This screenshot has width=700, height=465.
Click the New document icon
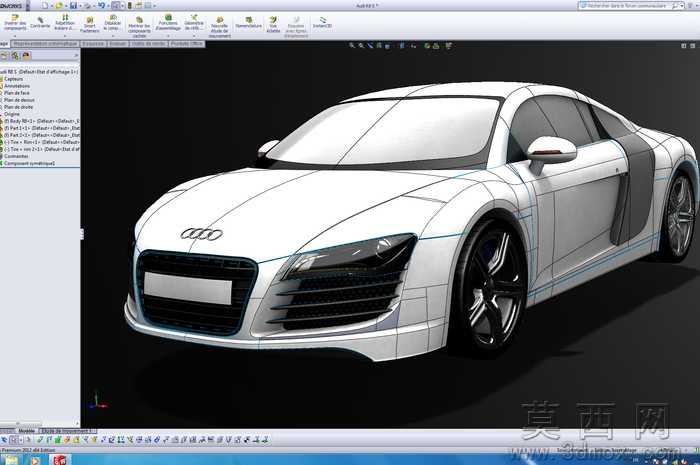tap(45, 5)
